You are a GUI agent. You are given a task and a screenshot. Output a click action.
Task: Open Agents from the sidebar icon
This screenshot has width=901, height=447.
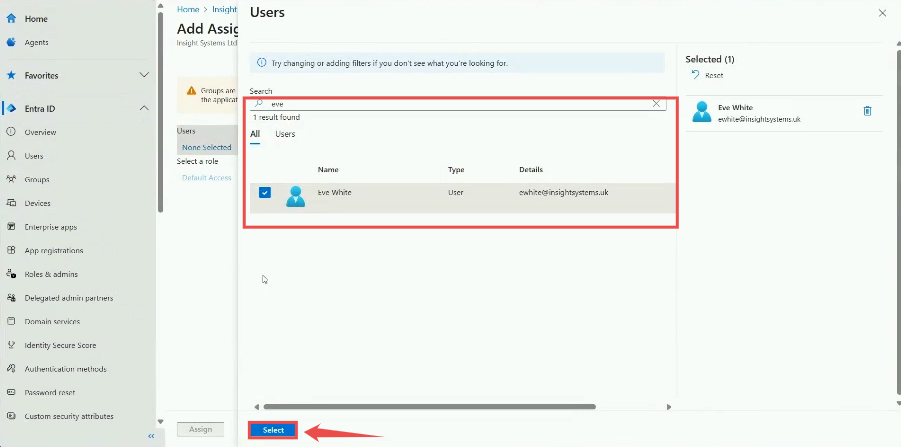click(11, 43)
